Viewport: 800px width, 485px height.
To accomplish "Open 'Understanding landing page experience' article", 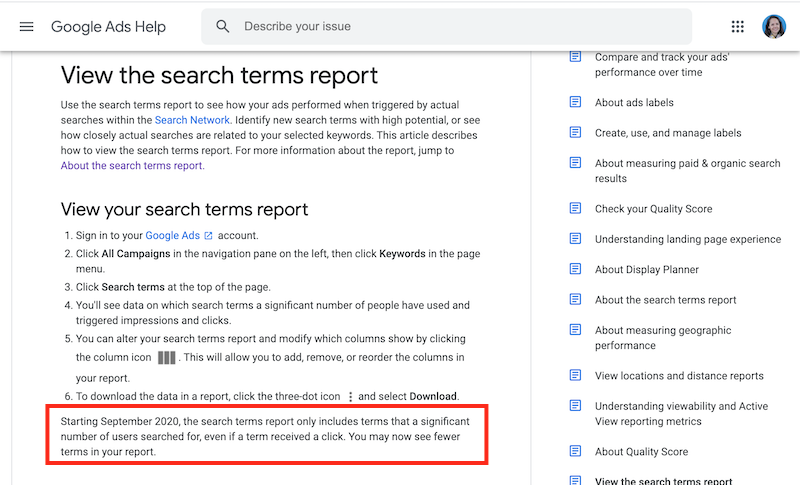I will click(x=688, y=239).
